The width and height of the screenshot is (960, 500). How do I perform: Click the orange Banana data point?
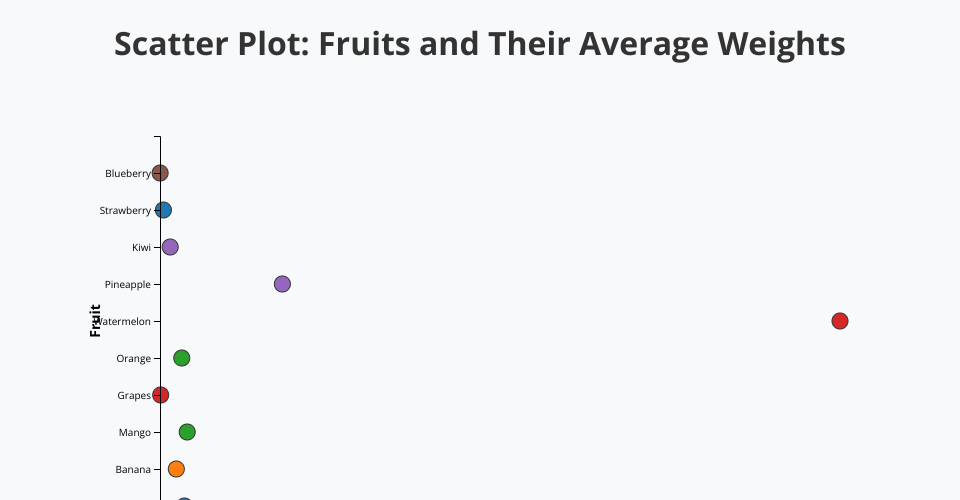point(177,469)
